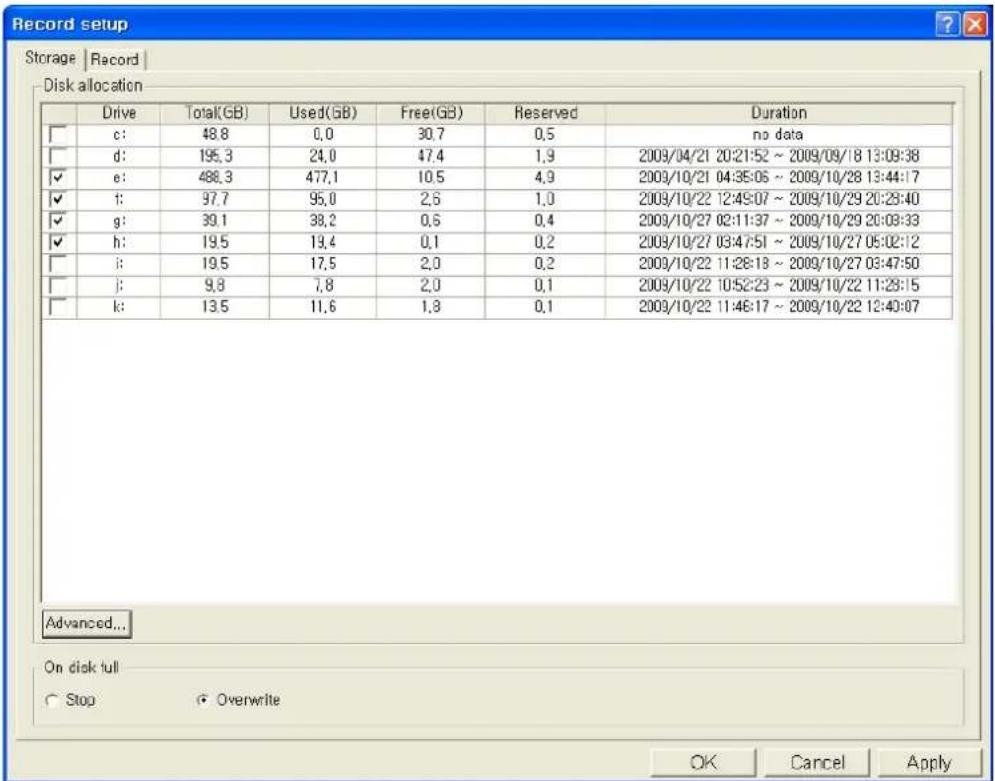The width and height of the screenshot is (995, 781).
Task: Click the Reserved column header
Action: click(x=545, y=113)
